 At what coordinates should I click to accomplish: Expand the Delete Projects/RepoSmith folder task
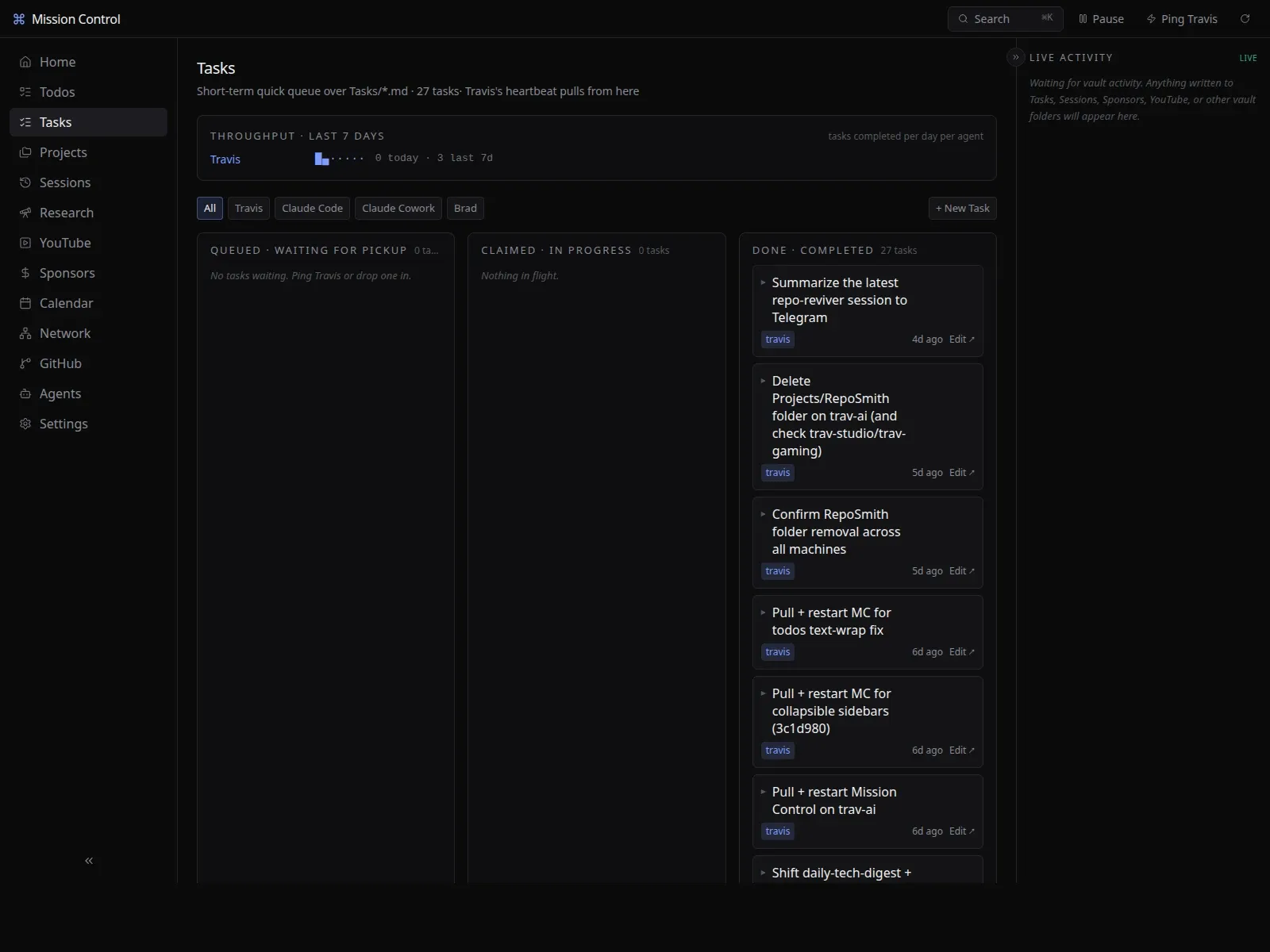tap(764, 381)
